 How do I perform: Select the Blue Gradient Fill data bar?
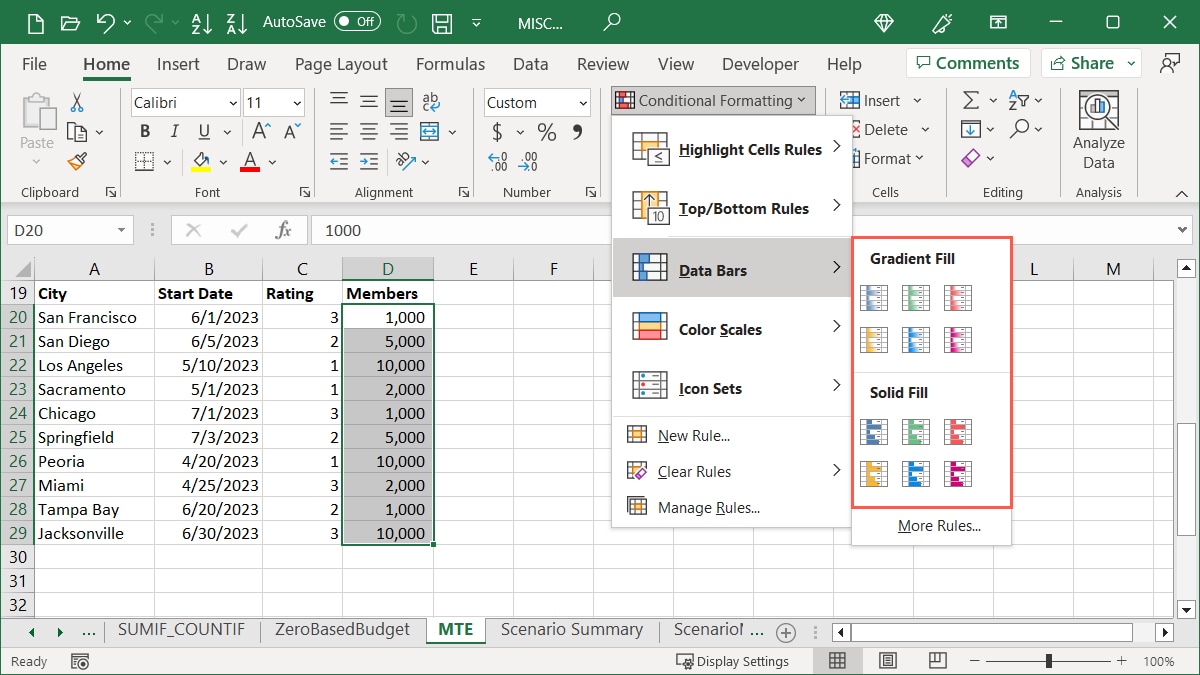click(x=874, y=297)
